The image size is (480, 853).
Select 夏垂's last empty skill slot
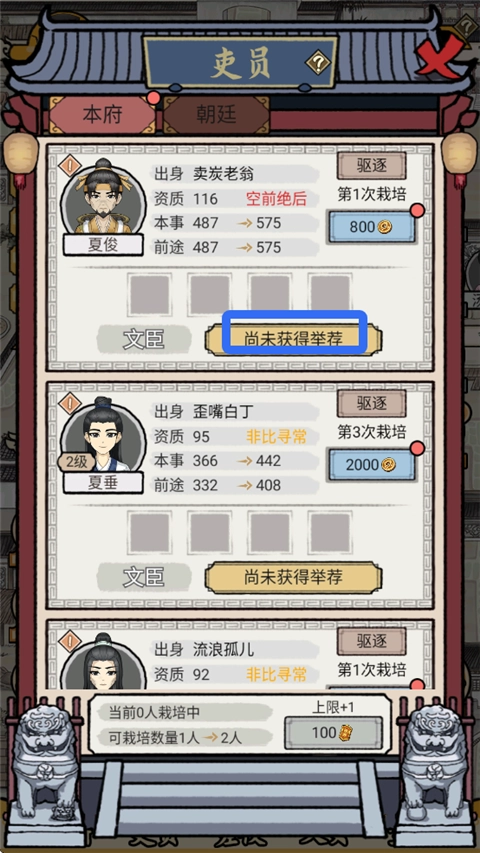(330, 532)
